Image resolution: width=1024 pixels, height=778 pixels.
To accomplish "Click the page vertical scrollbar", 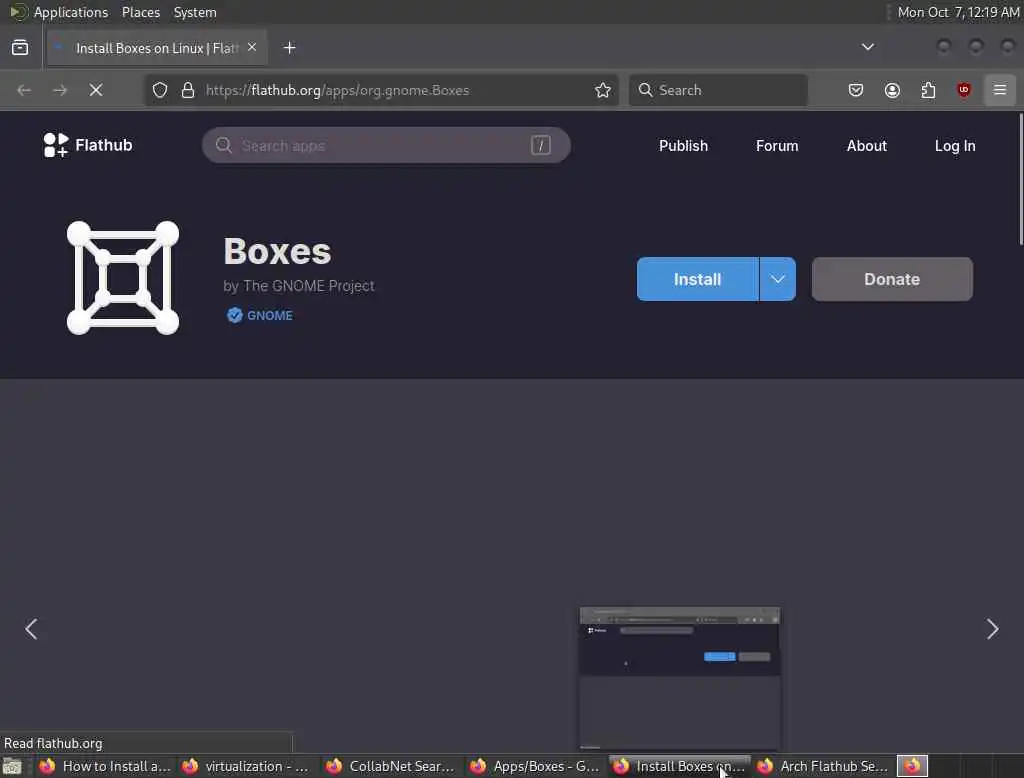I will (x=1020, y=180).
